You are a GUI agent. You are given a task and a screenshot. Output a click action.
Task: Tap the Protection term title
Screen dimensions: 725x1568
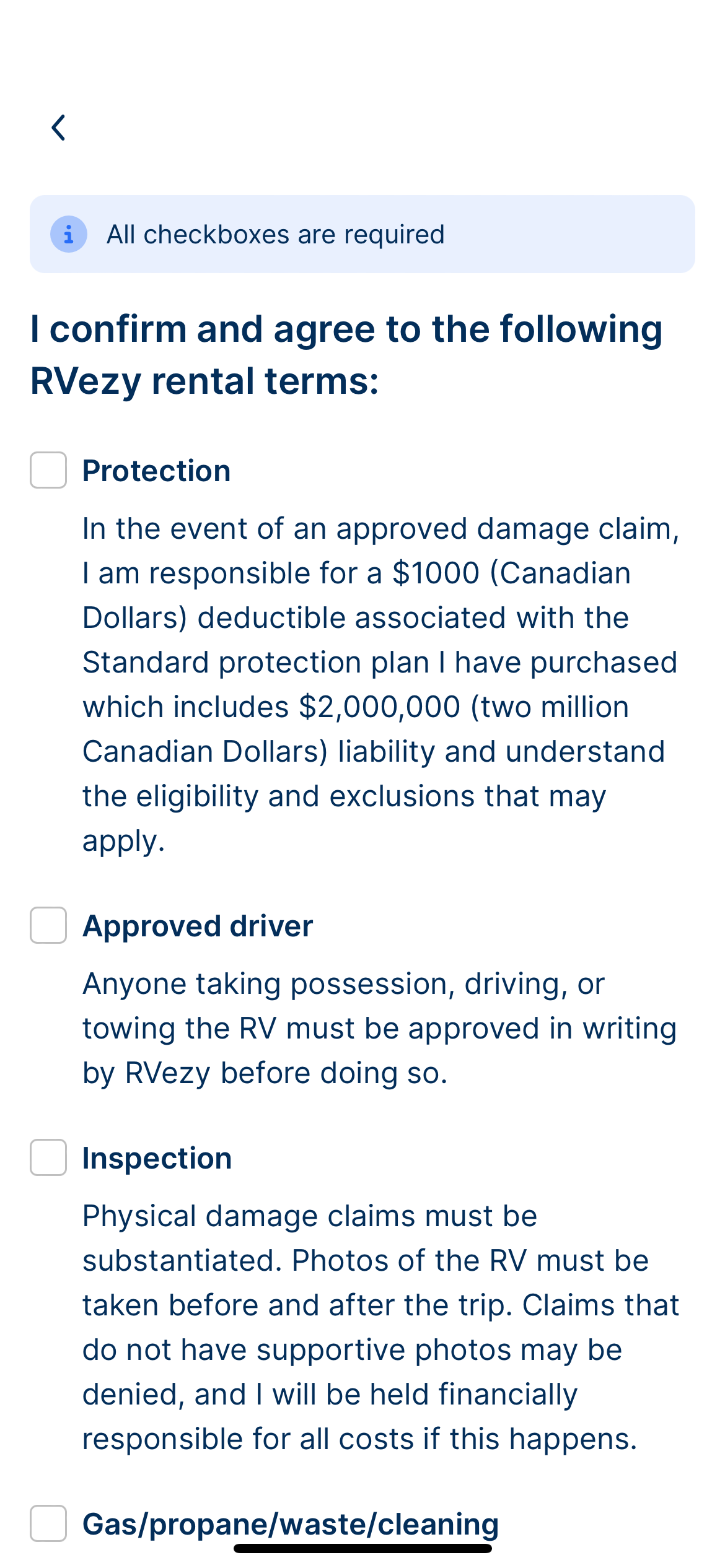pyautogui.click(x=156, y=471)
